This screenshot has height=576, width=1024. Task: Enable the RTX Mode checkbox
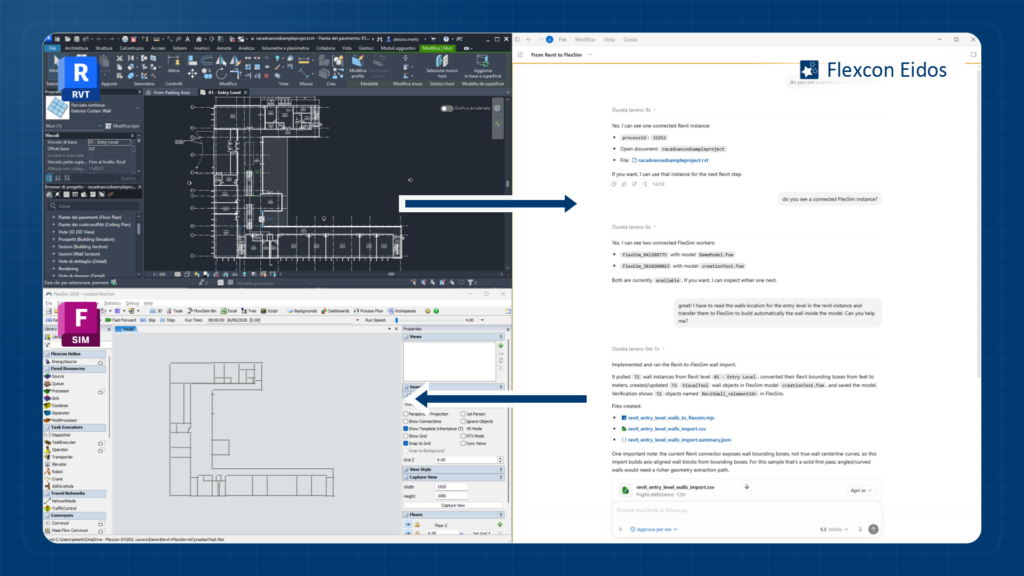(464, 436)
